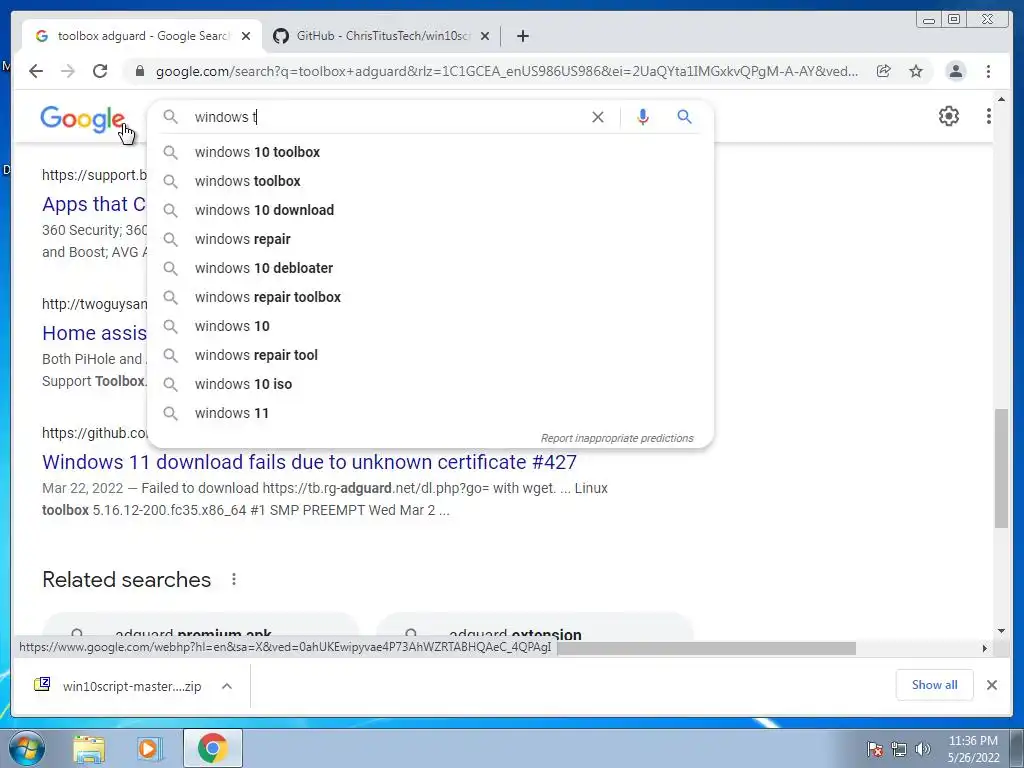Share this page icon in address bar
This screenshot has height=768, width=1024.
coord(884,71)
